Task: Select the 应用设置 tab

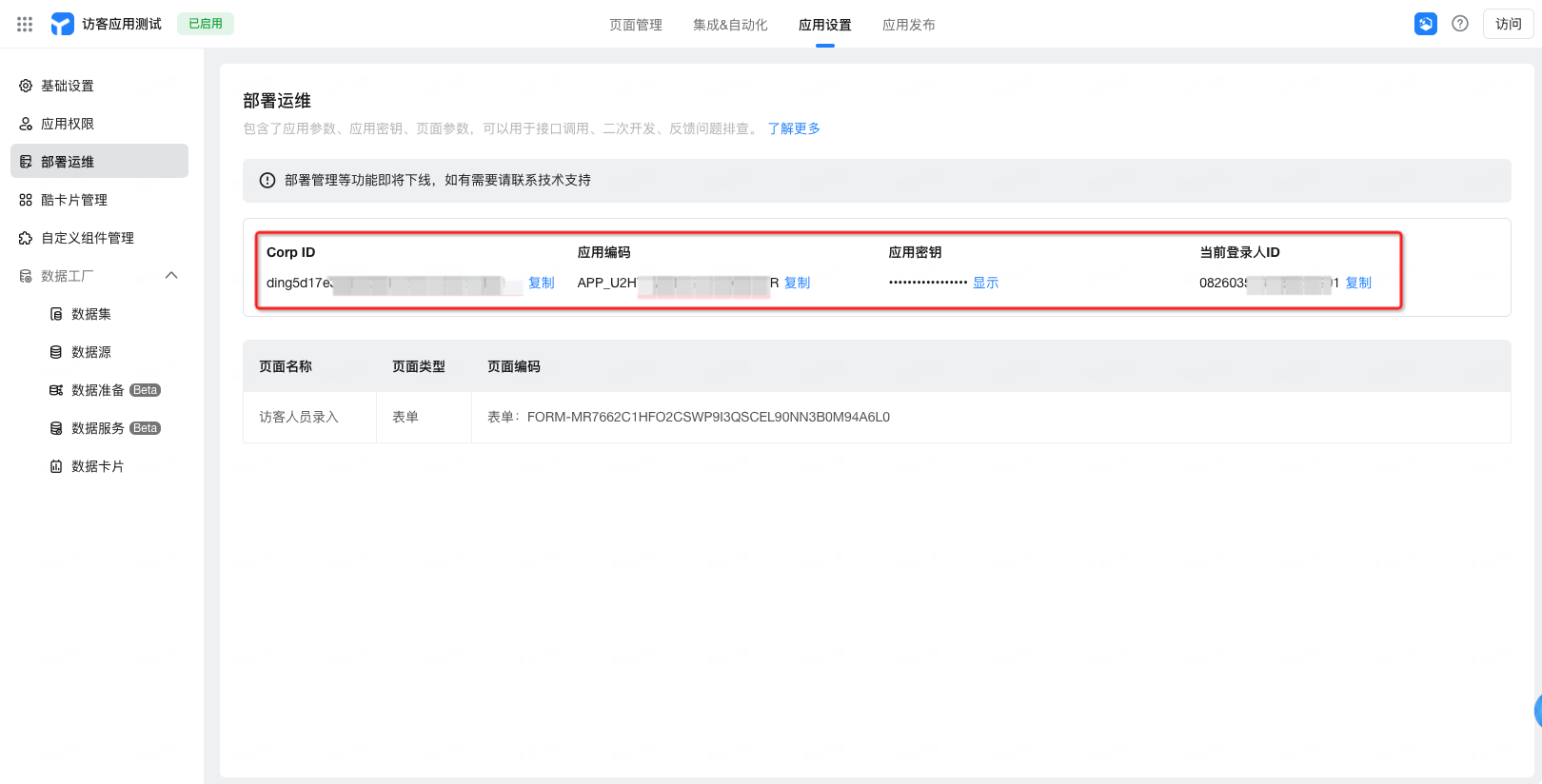Action: coord(825,25)
